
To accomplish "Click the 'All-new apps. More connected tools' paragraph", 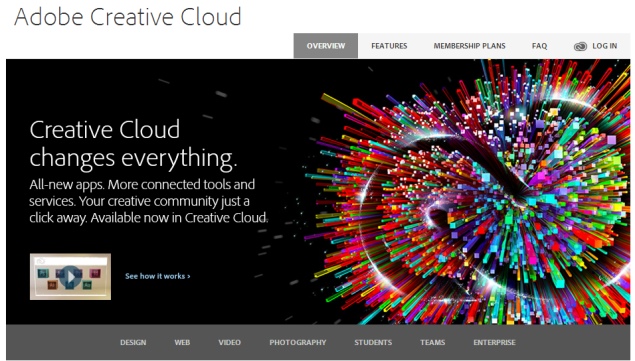I will [149, 201].
